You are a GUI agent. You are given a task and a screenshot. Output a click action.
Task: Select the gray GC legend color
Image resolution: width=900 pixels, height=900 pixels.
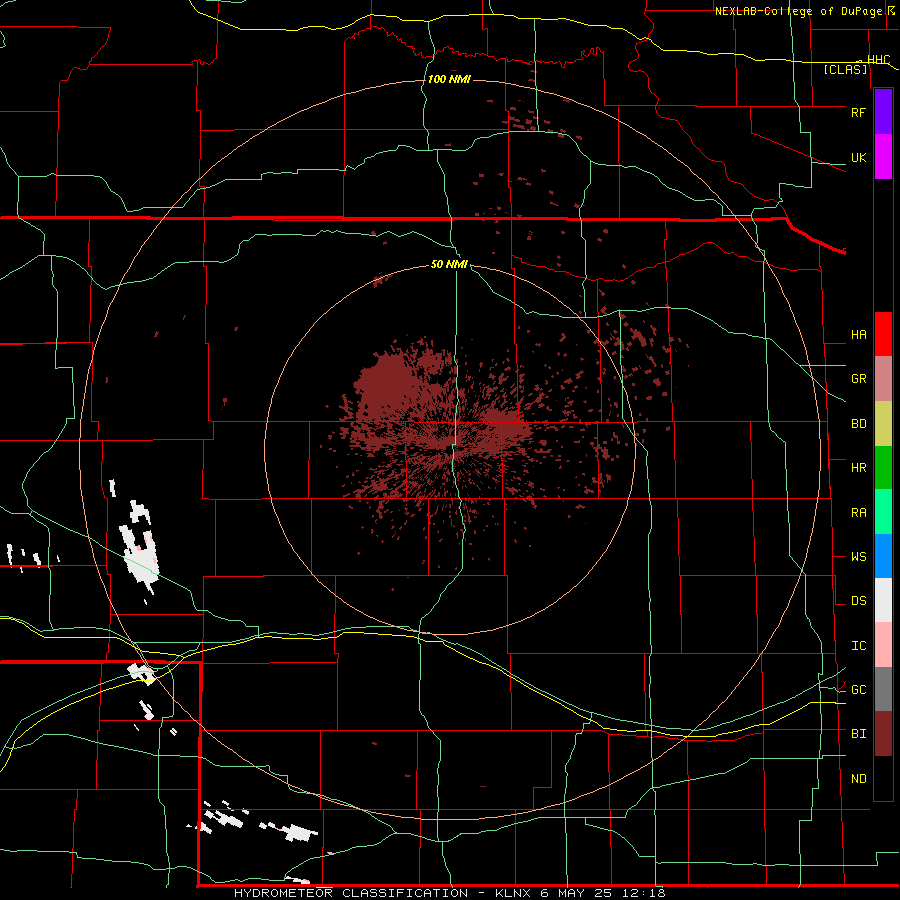[x=883, y=689]
